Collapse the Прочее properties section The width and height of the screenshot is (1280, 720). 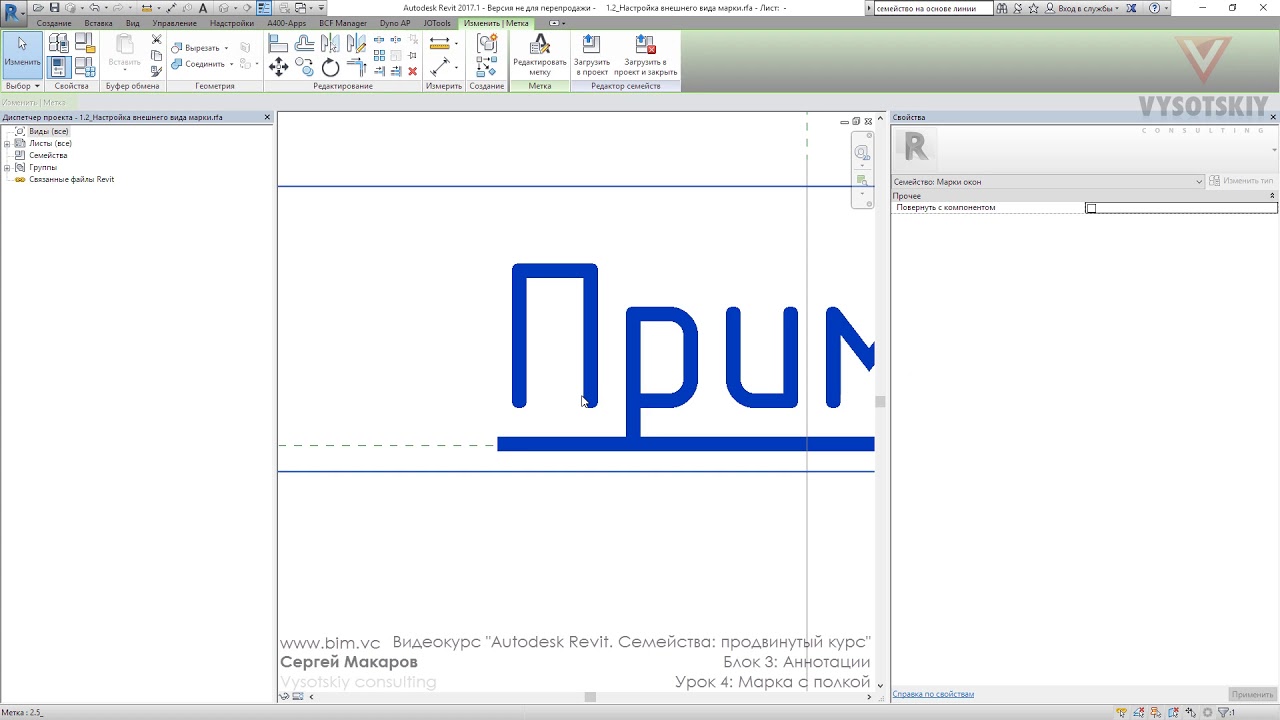coord(1272,196)
